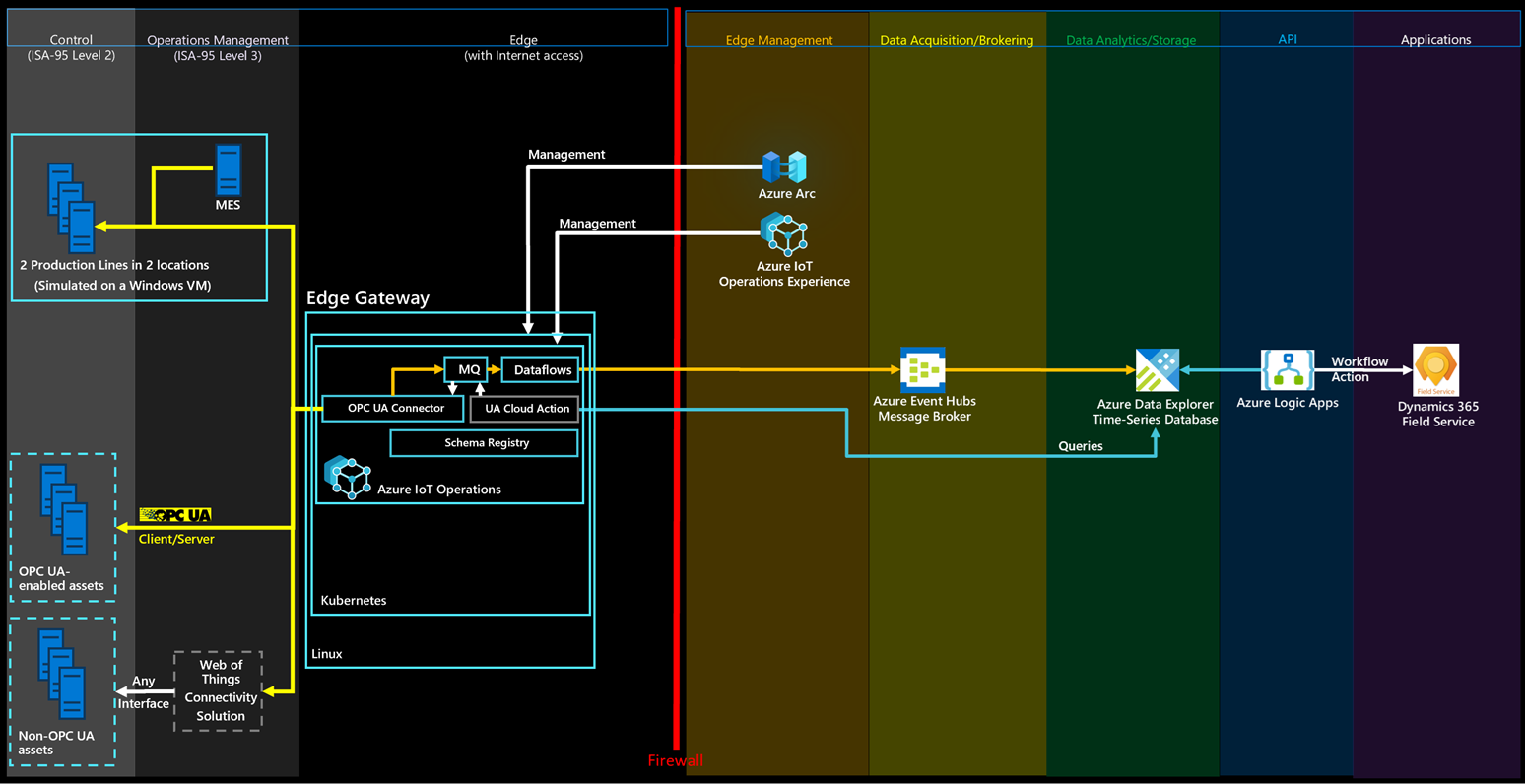This screenshot has height=784, width=1525.
Task: Select the 'Workflow Action' label
Action: [1359, 369]
